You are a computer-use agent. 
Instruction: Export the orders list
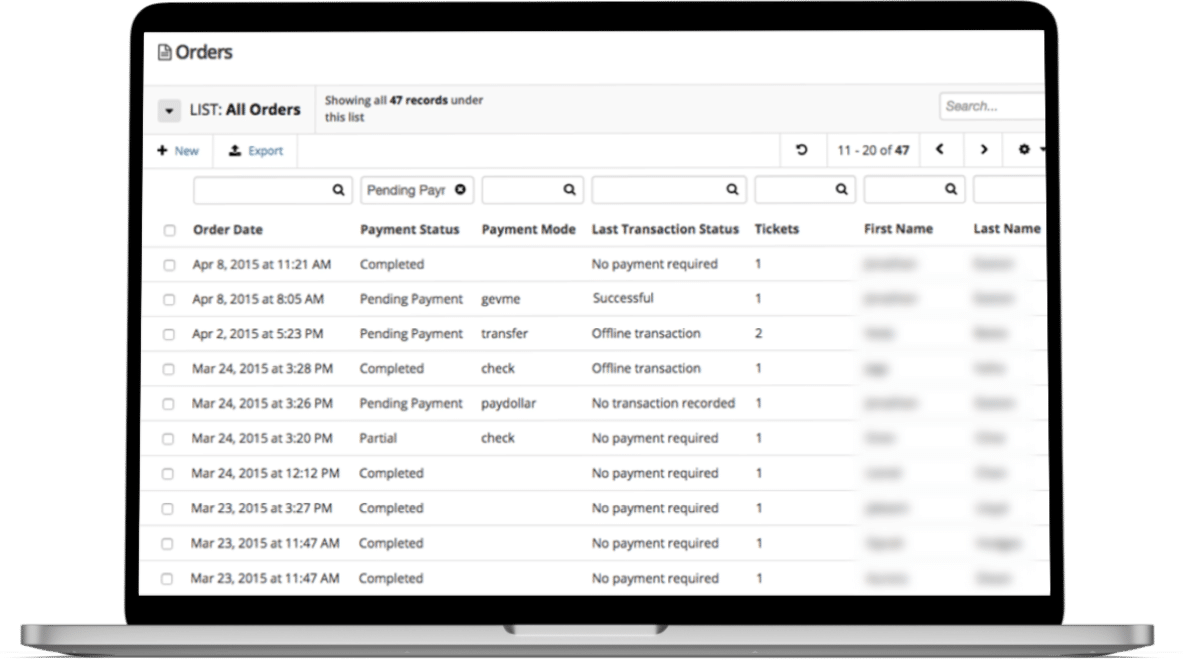(x=256, y=151)
